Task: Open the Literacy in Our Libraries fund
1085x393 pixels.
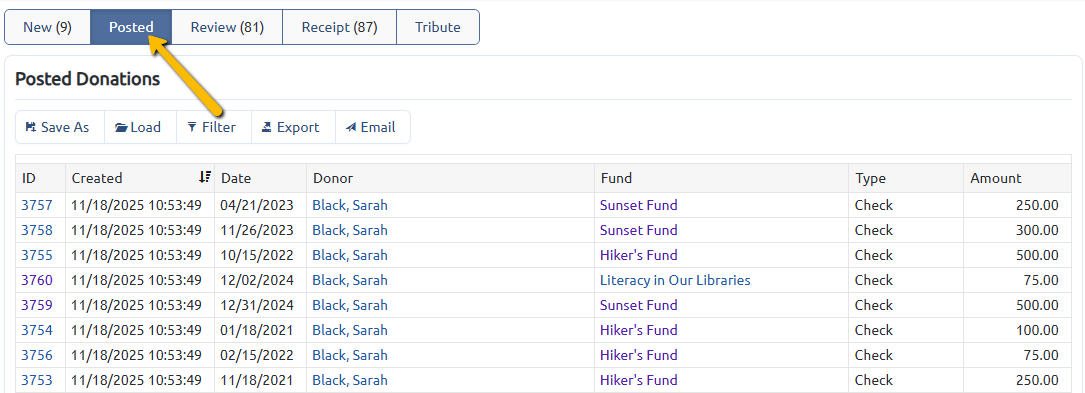Action: coord(675,280)
